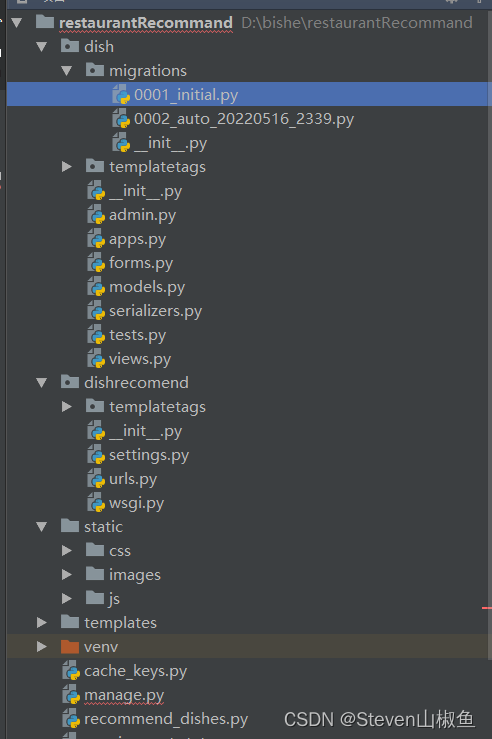Screen dimensions: 492x739
Task: Click Python icon of cache_keys.py
Action: coord(71,670)
